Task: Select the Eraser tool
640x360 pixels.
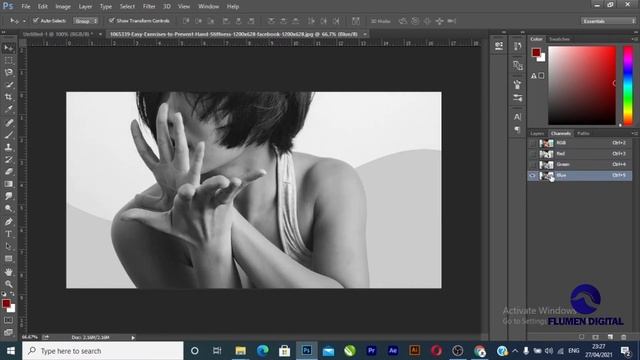Action: 8,171
